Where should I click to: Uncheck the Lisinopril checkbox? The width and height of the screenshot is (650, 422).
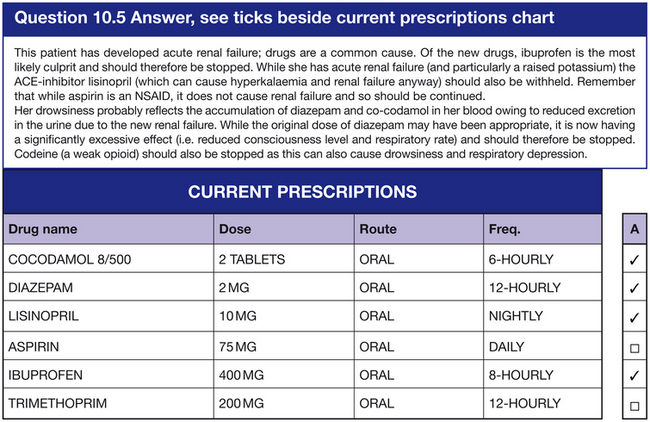[x=634, y=318]
